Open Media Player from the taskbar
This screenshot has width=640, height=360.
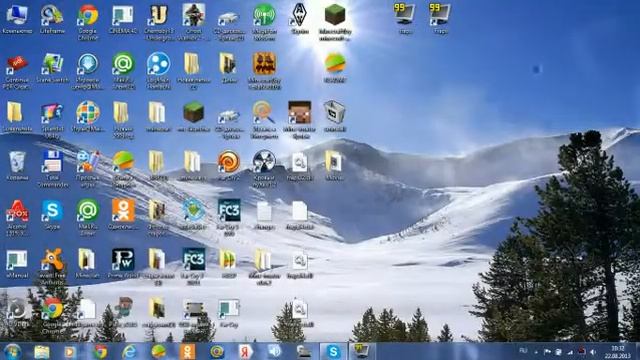click(70, 351)
